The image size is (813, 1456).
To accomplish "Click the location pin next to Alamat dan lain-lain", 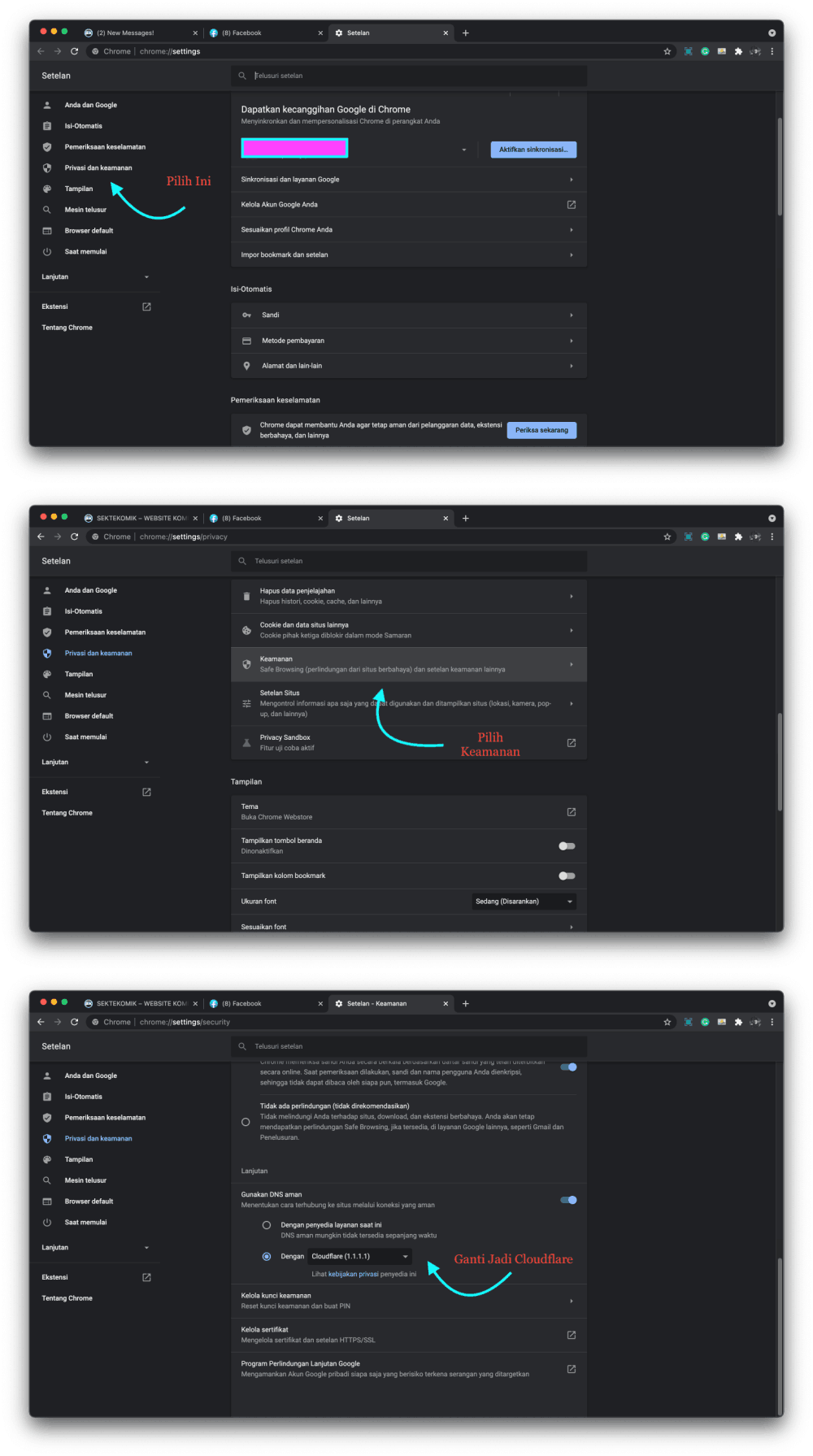I will coord(246,366).
